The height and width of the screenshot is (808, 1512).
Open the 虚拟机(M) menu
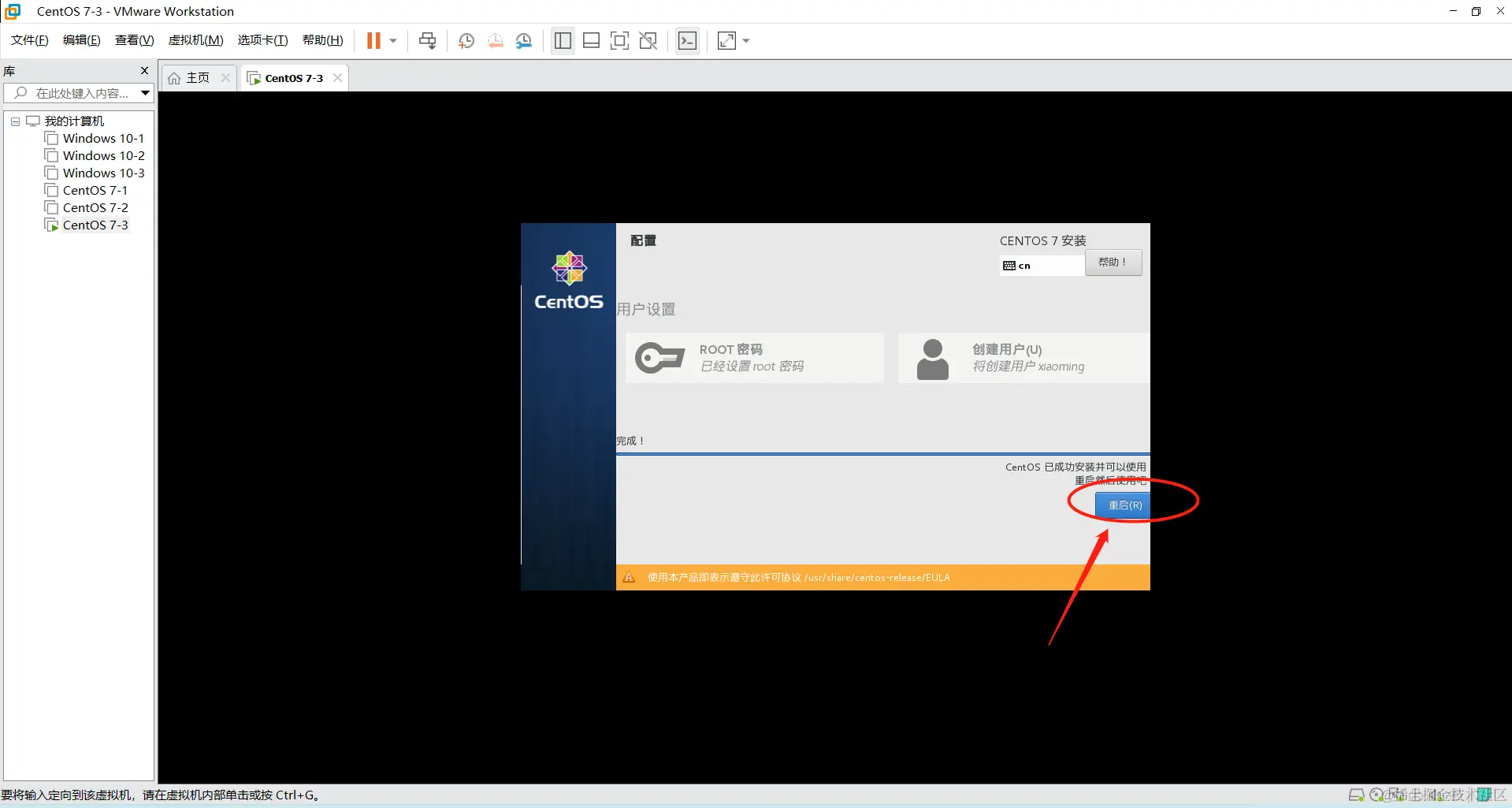click(196, 40)
